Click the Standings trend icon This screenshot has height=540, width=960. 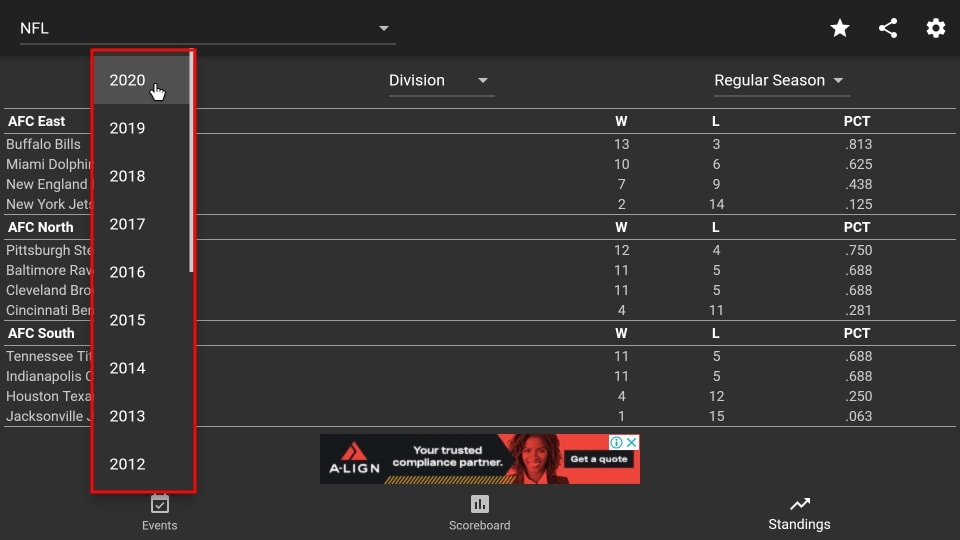tap(800, 504)
